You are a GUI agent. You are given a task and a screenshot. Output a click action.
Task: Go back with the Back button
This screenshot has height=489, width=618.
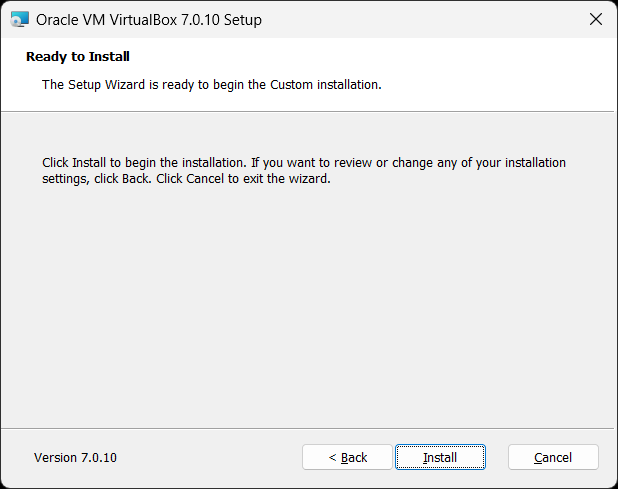coord(347,457)
